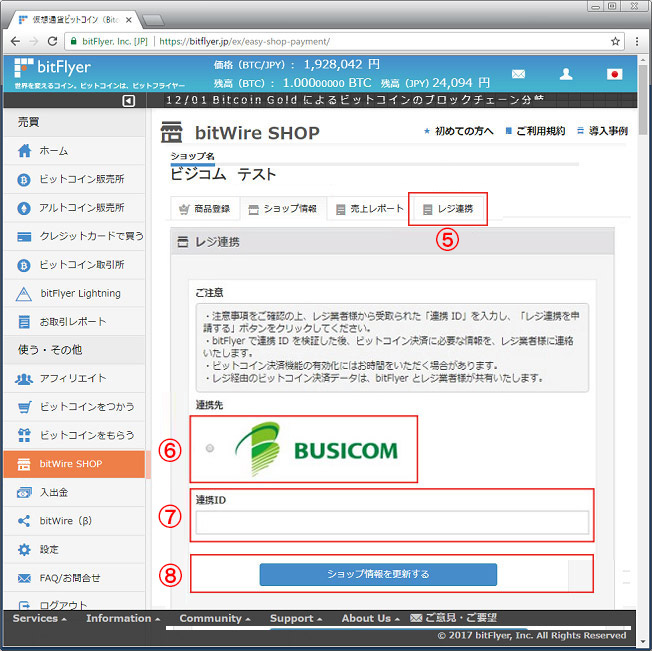Open 入出金 in the sidebar
The width and height of the screenshot is (652, 651).
pos(74,492)
